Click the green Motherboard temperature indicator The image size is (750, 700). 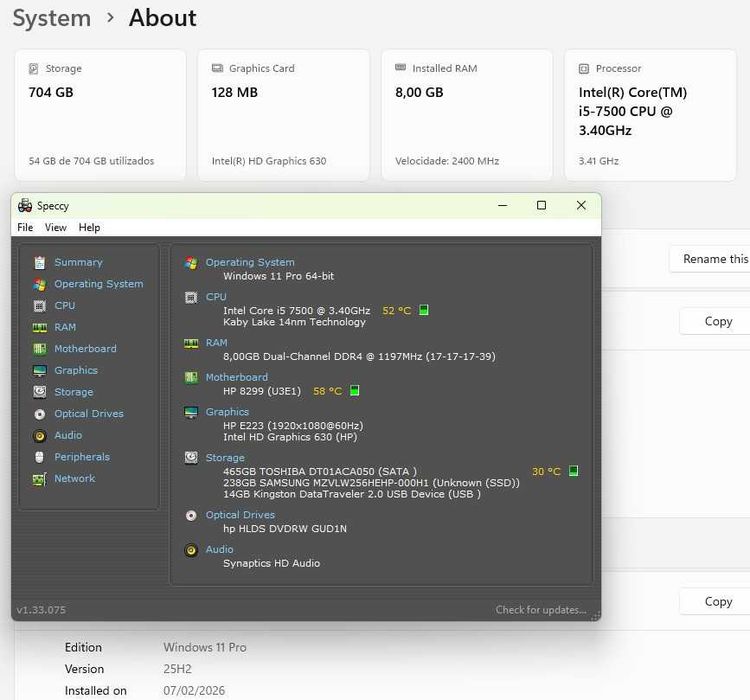click(x=354, y=391)
